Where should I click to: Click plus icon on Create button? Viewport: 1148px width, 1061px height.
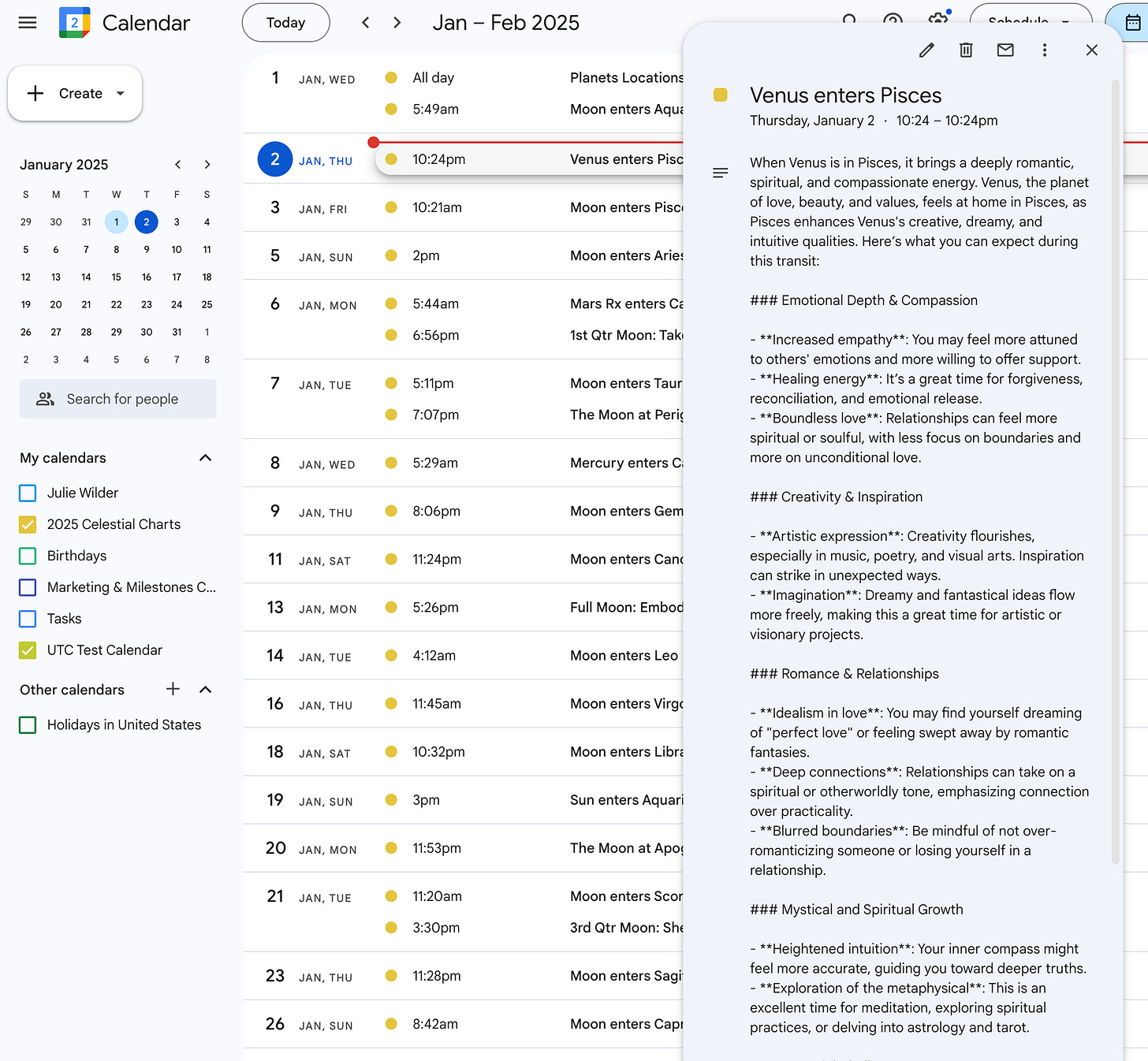pos(35,93)
